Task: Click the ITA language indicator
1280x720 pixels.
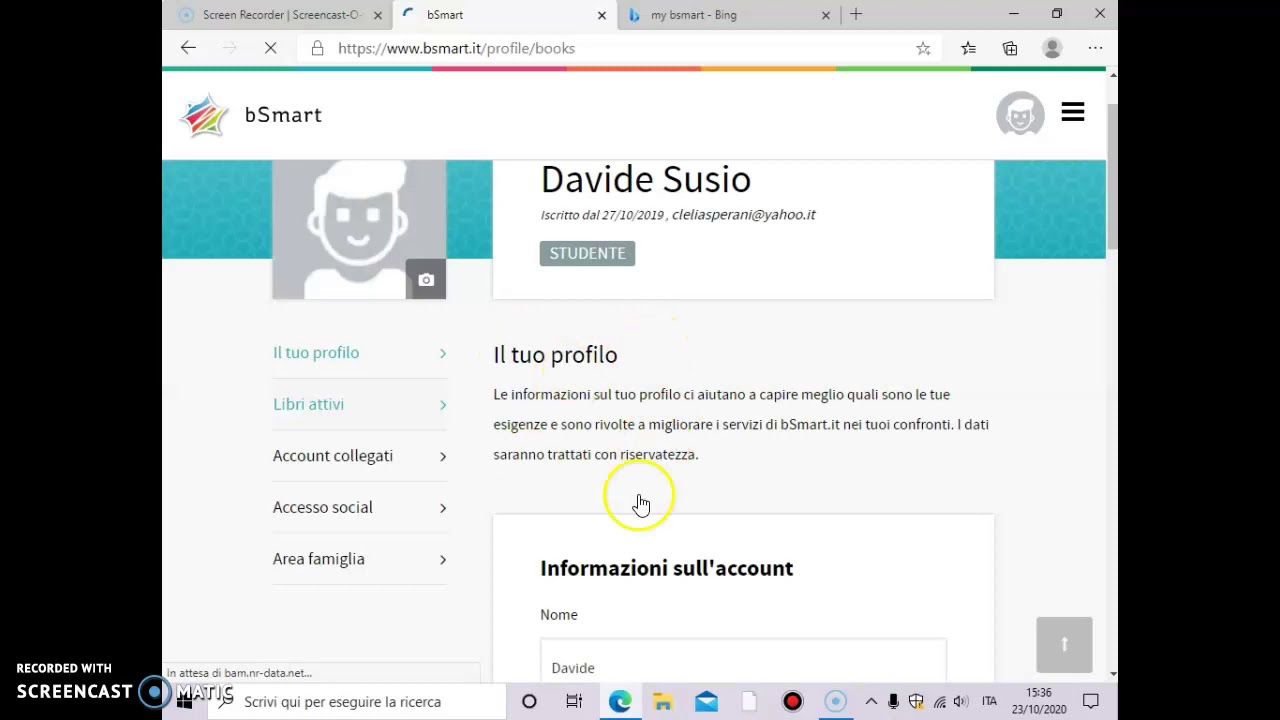Action: click(989, 702)
